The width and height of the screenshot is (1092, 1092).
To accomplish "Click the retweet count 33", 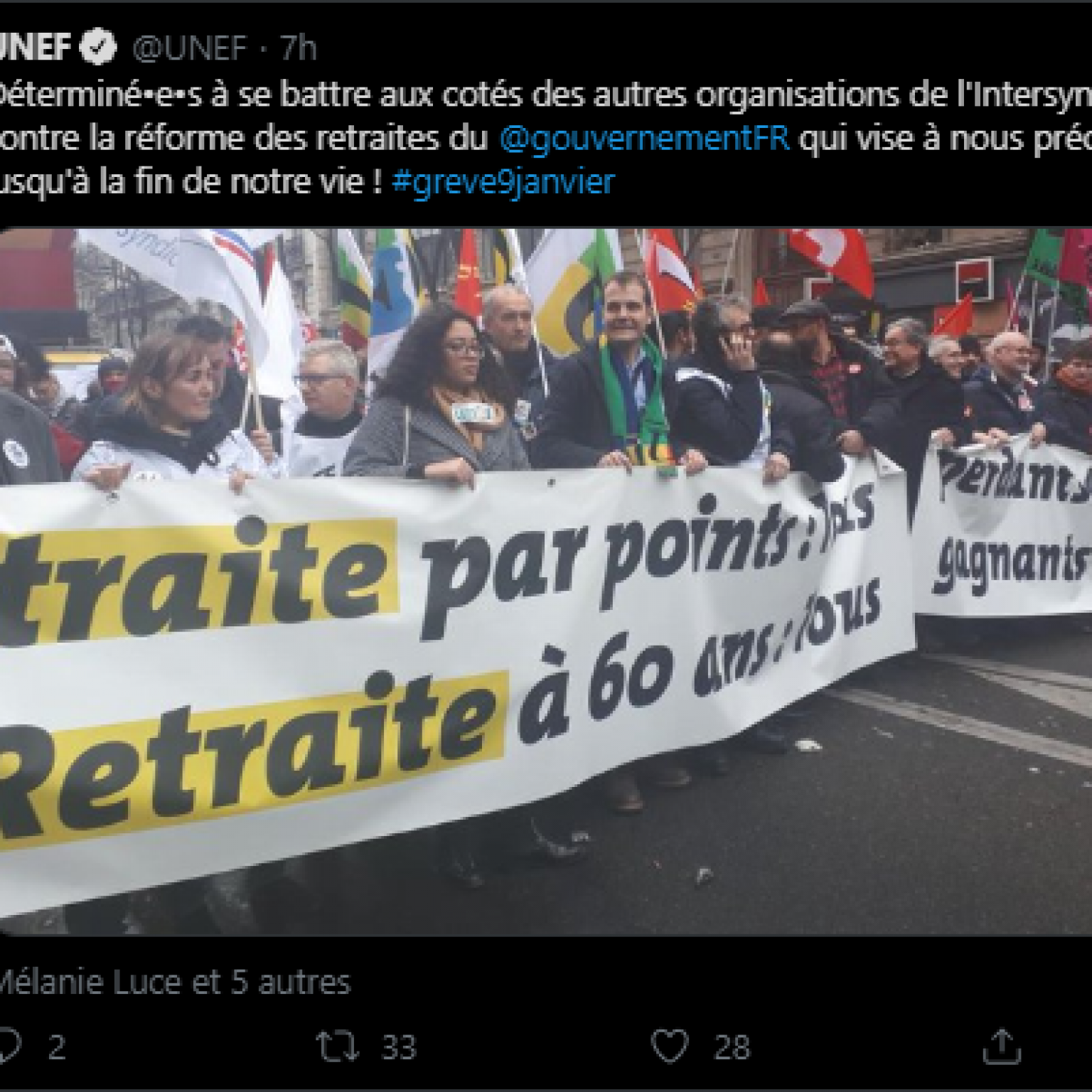I will [x=399, y=1048].
